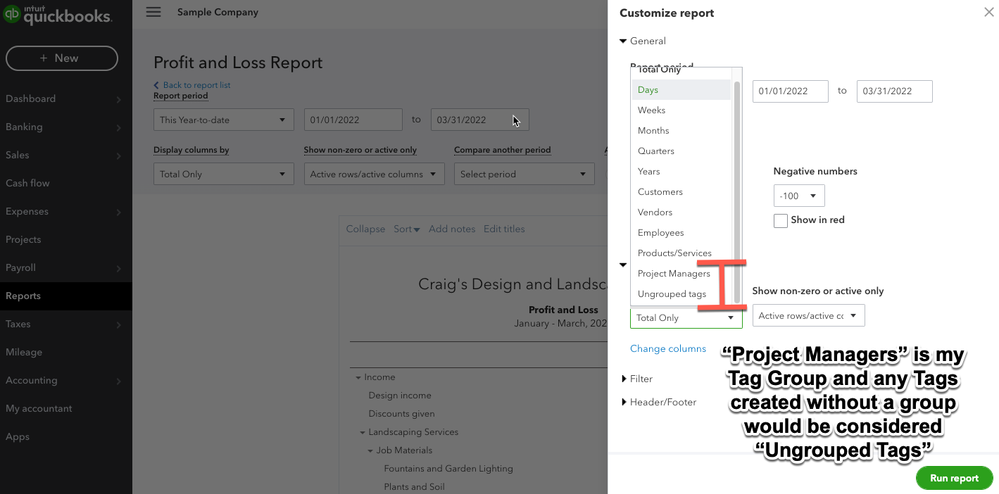Close the Customize report panel
Viewport: 999px width, 494px height.
[988, 13]
